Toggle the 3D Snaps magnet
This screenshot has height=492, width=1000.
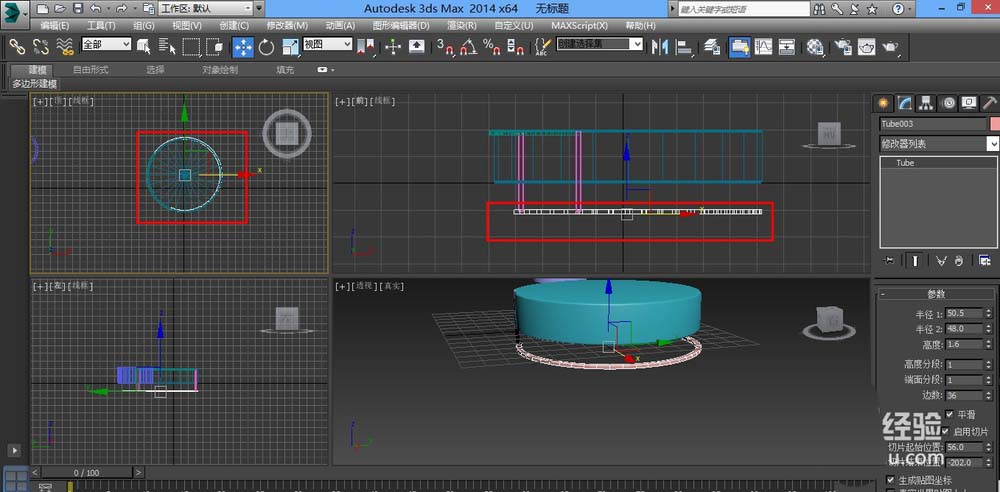tap(445, 47)
